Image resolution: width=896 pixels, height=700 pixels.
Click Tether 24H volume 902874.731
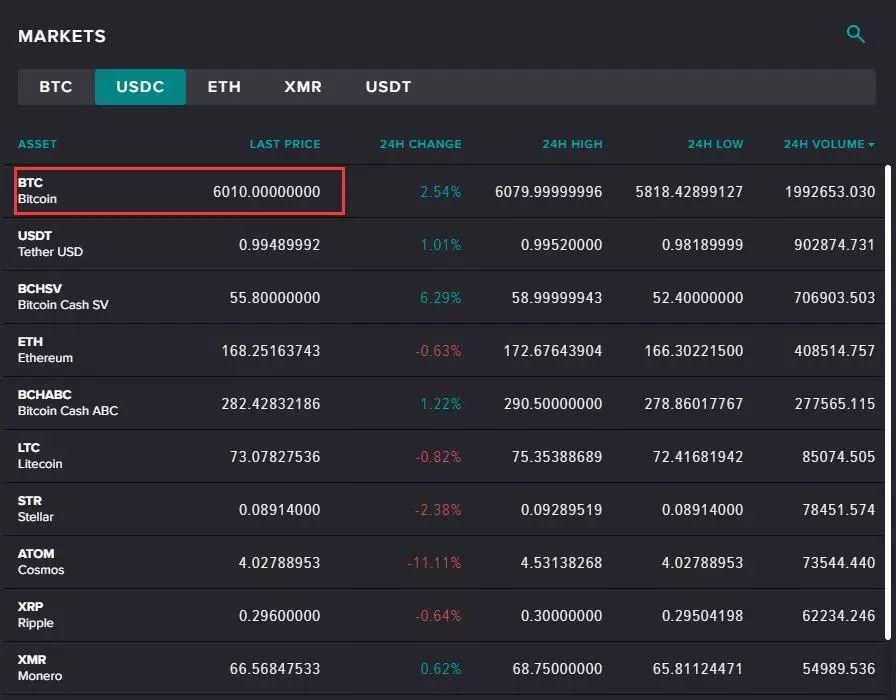(x=834, y=245)
